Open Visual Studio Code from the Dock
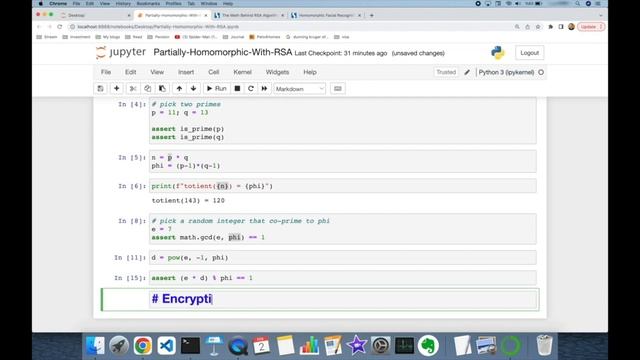The width and height of the screenshot is (640, 360). 167,346
